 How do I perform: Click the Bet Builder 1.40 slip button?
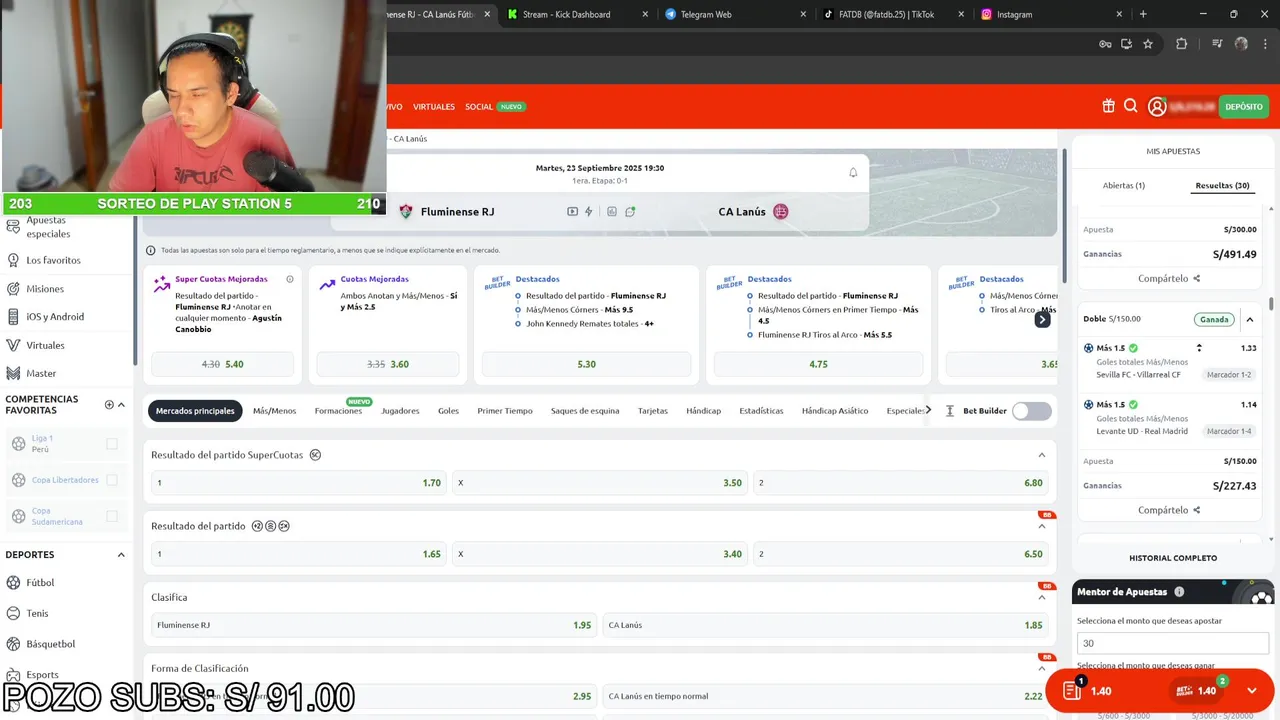point(1198,691)
